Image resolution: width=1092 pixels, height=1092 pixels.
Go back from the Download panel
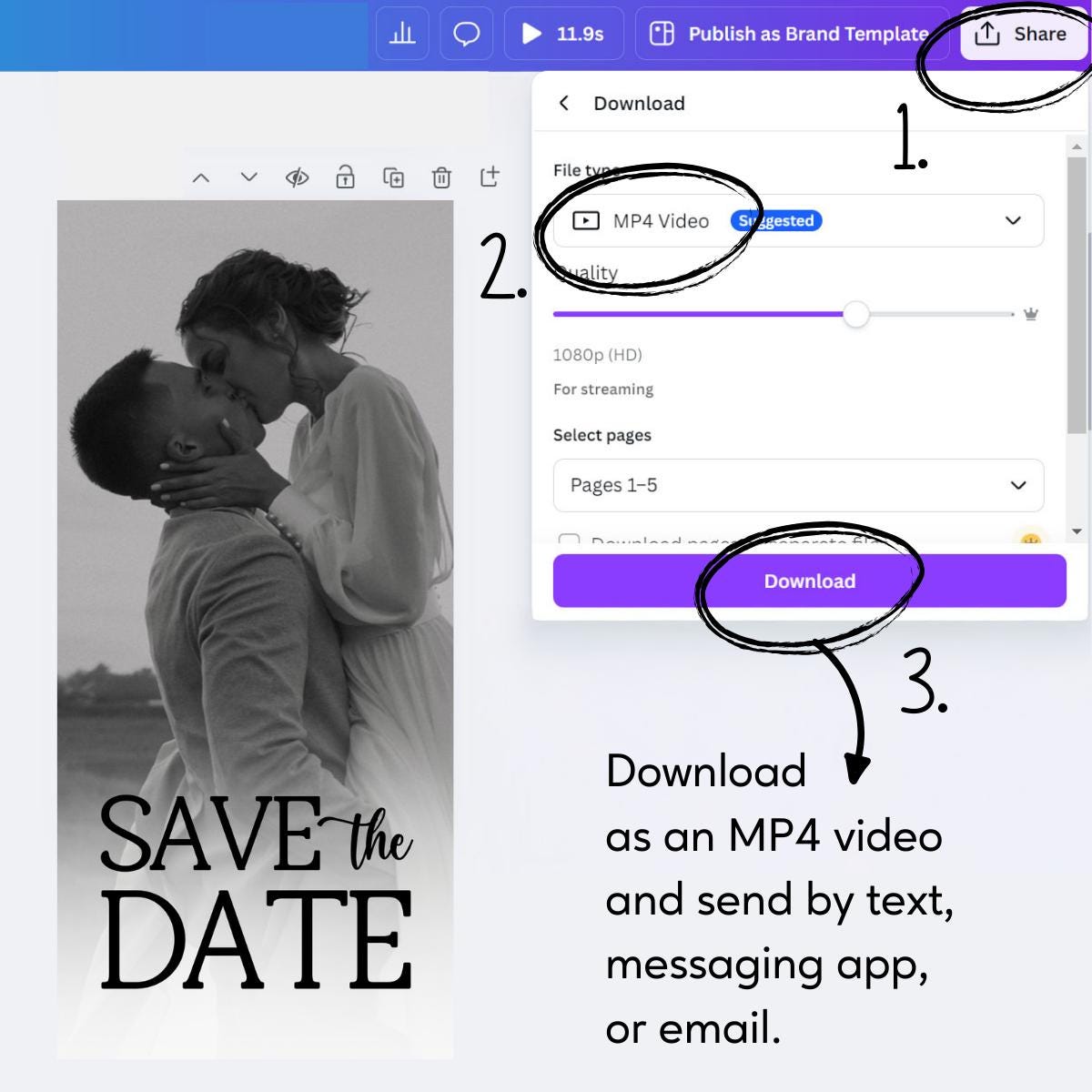tap(564, 103)
